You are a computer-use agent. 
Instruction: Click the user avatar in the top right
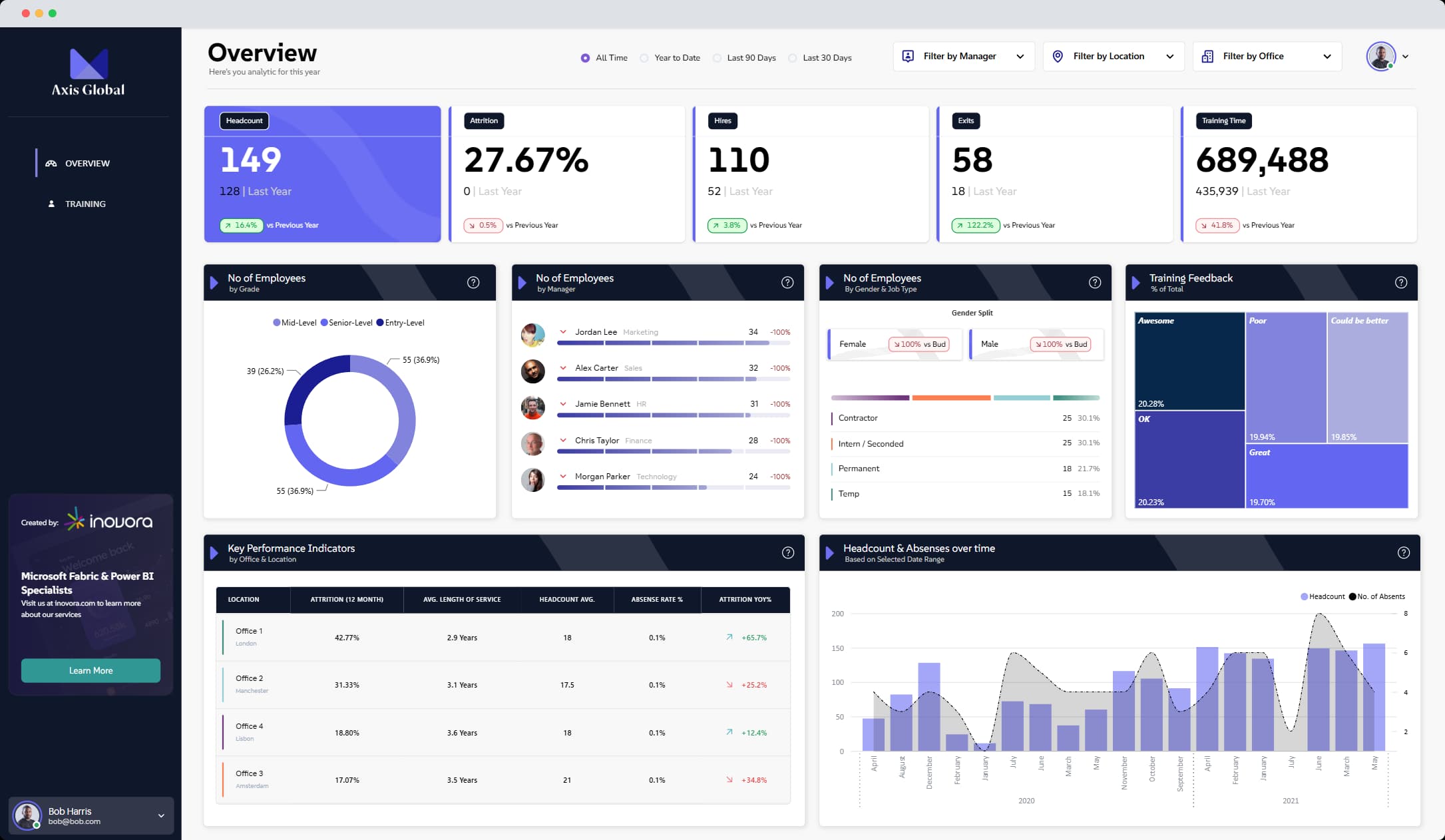pos(1382,57)
